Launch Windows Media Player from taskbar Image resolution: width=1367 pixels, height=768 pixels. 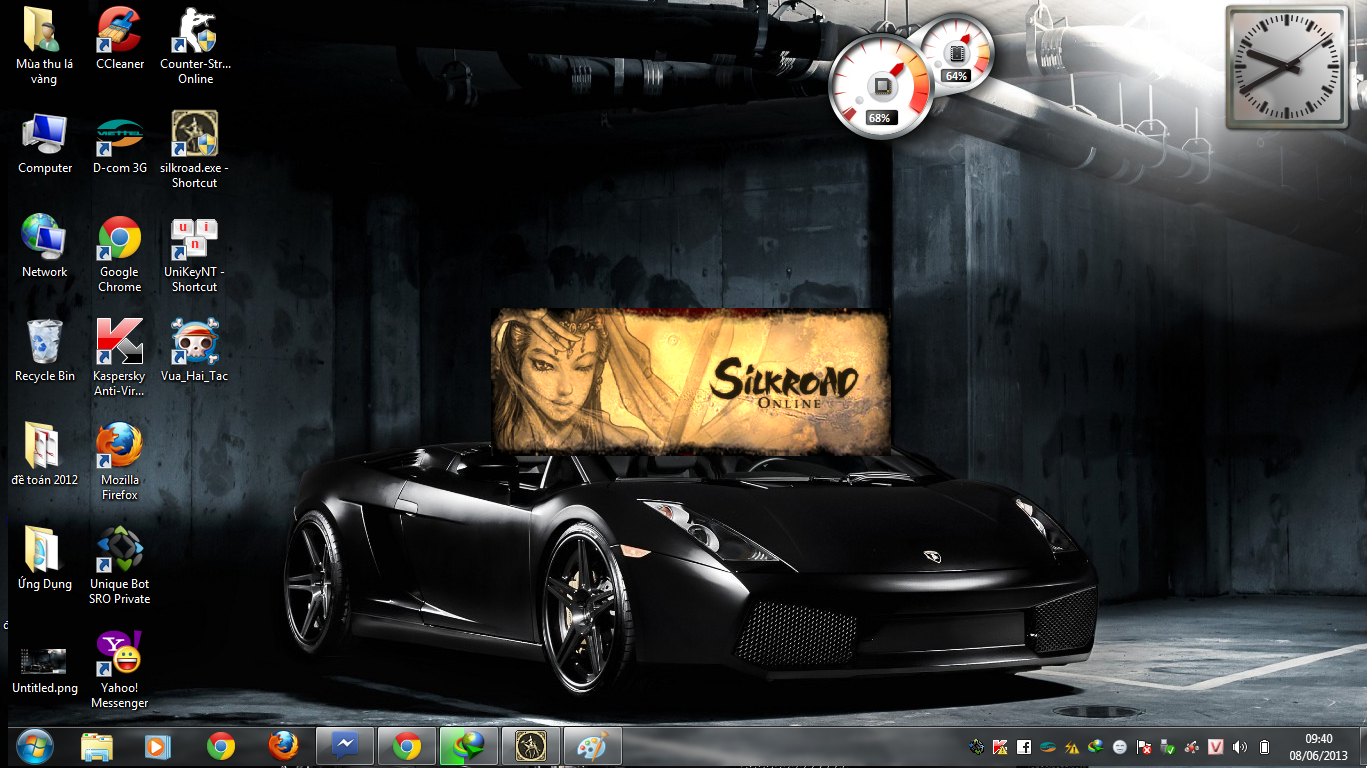pos(159,746)
